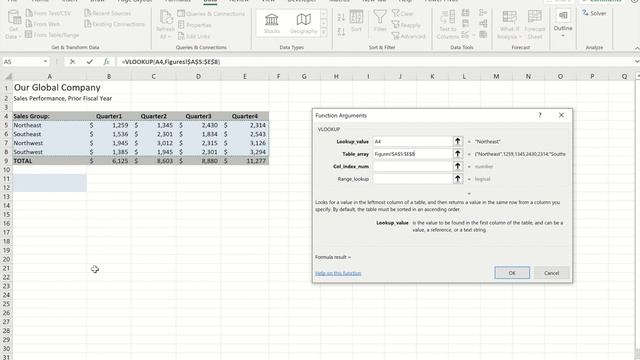Click Text to Columns
640x360 pixels.
(x=448, y=25)
